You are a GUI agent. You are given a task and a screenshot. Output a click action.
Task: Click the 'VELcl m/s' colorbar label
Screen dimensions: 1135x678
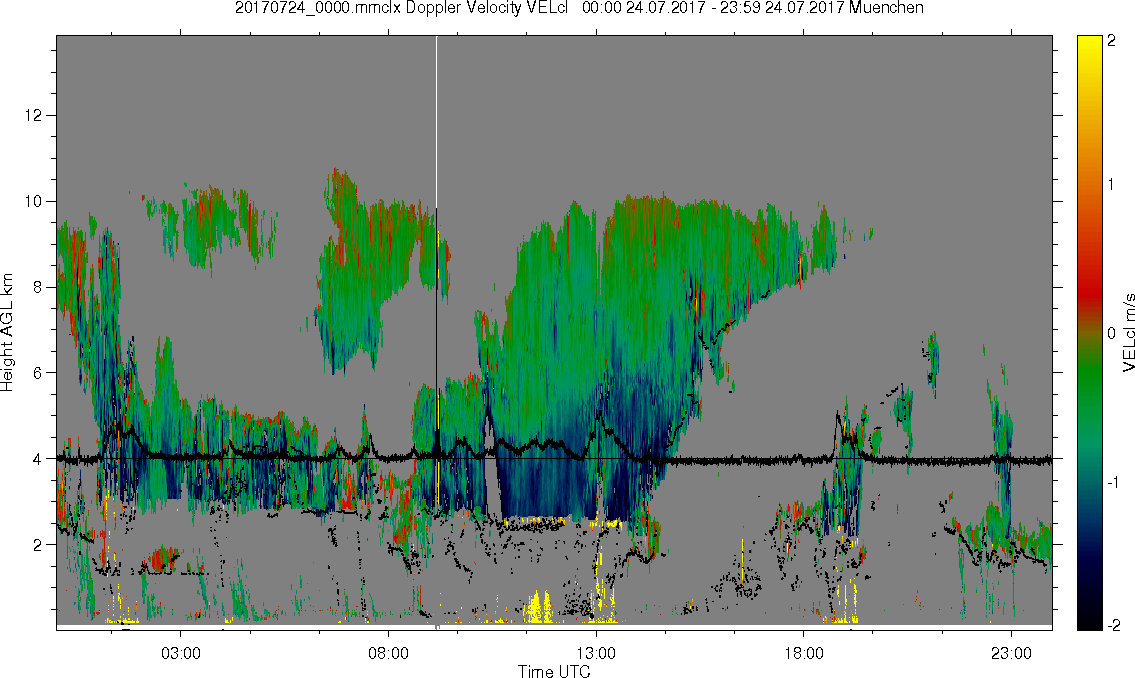point(1128,333)
